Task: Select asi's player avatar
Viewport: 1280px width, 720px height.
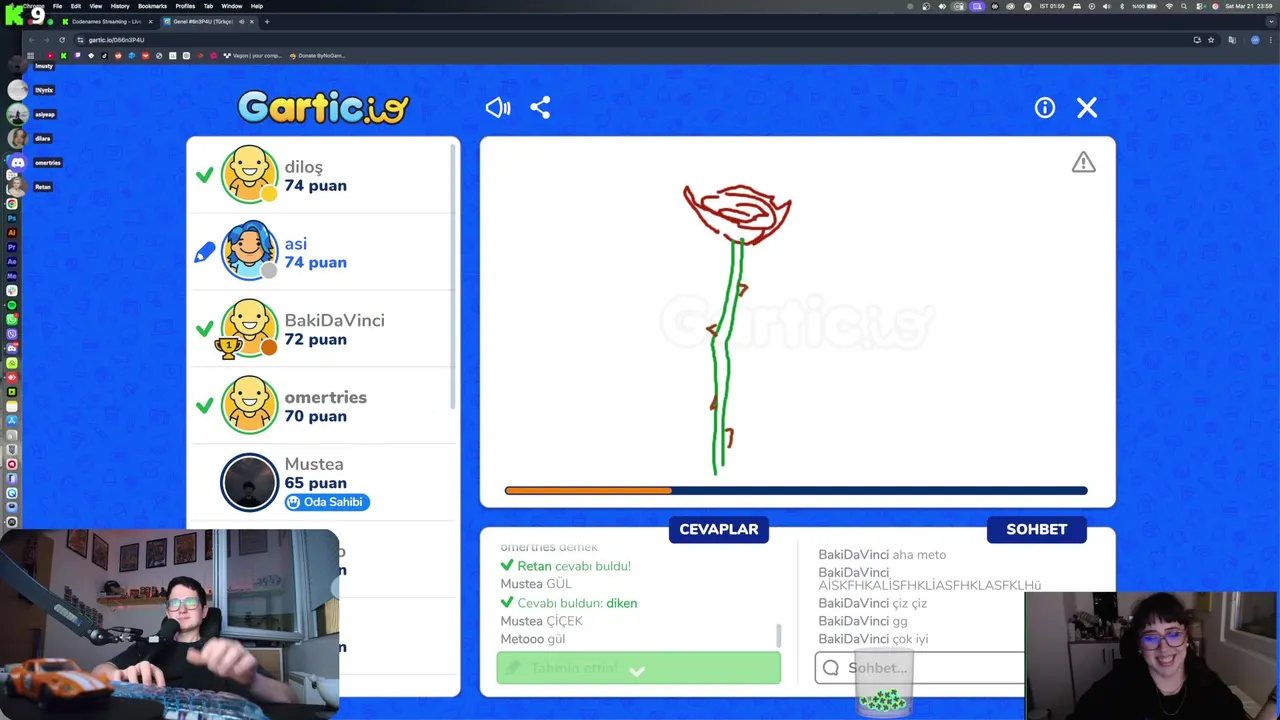Action: click(249, 251)
